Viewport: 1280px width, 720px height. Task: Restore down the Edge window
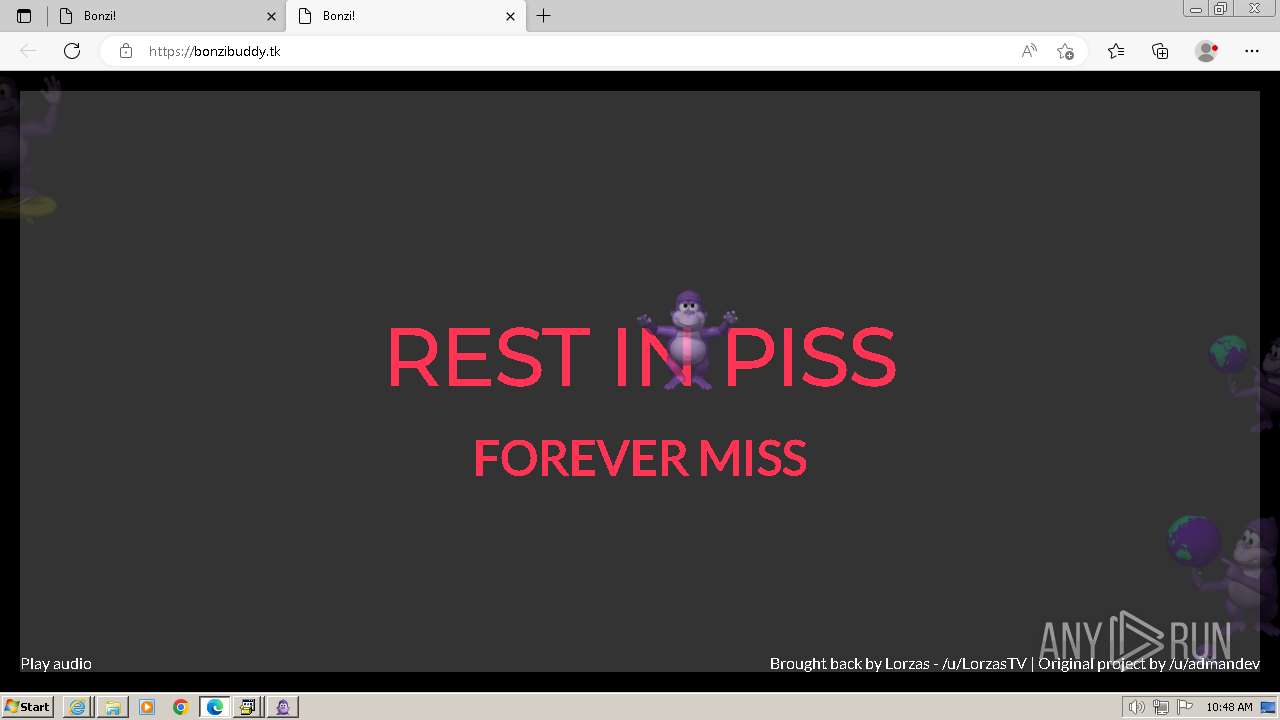pyautogui.click(x=1221, y=9)
